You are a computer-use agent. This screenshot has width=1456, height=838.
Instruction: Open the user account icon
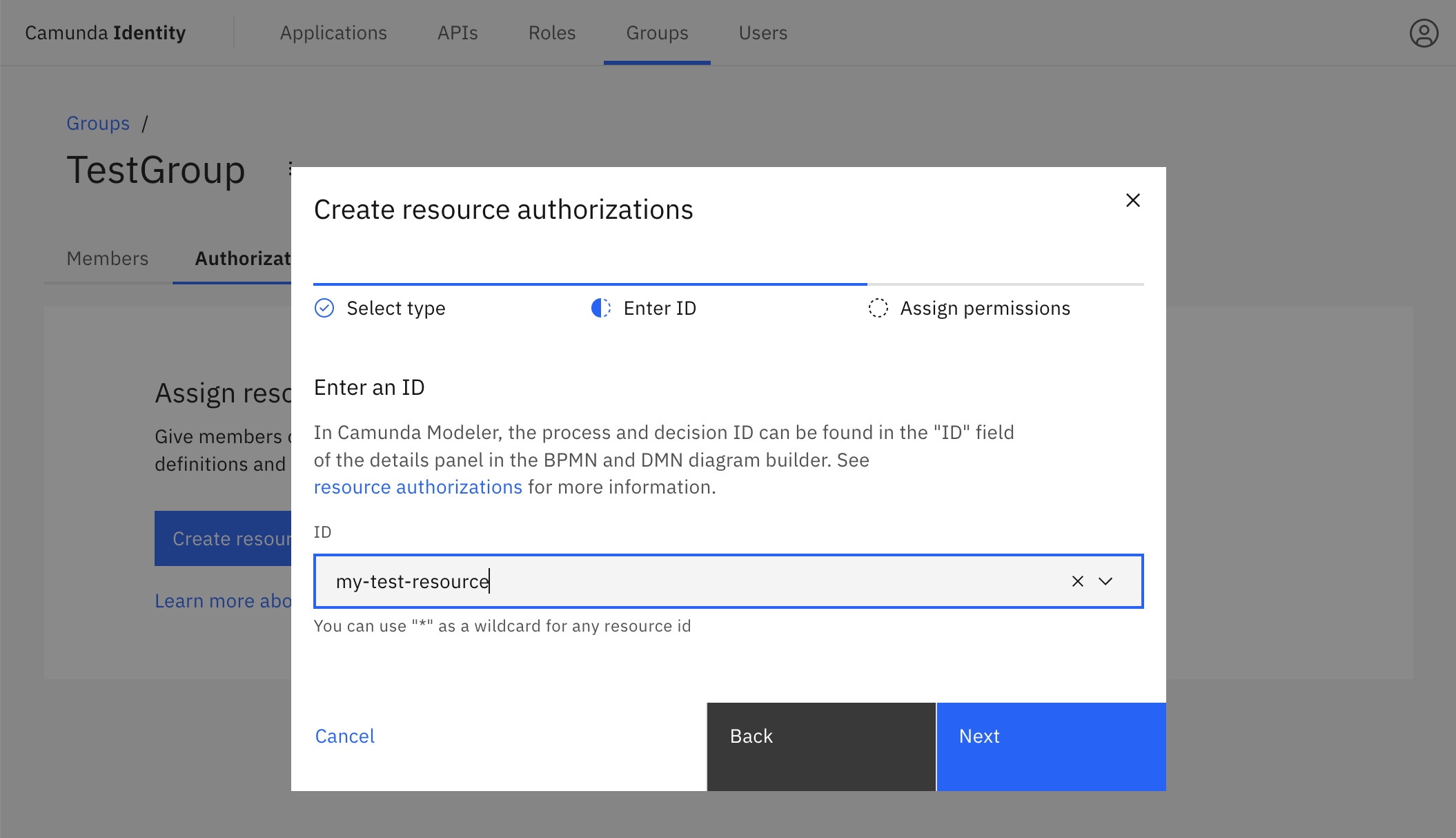(x=1422, y=32)
